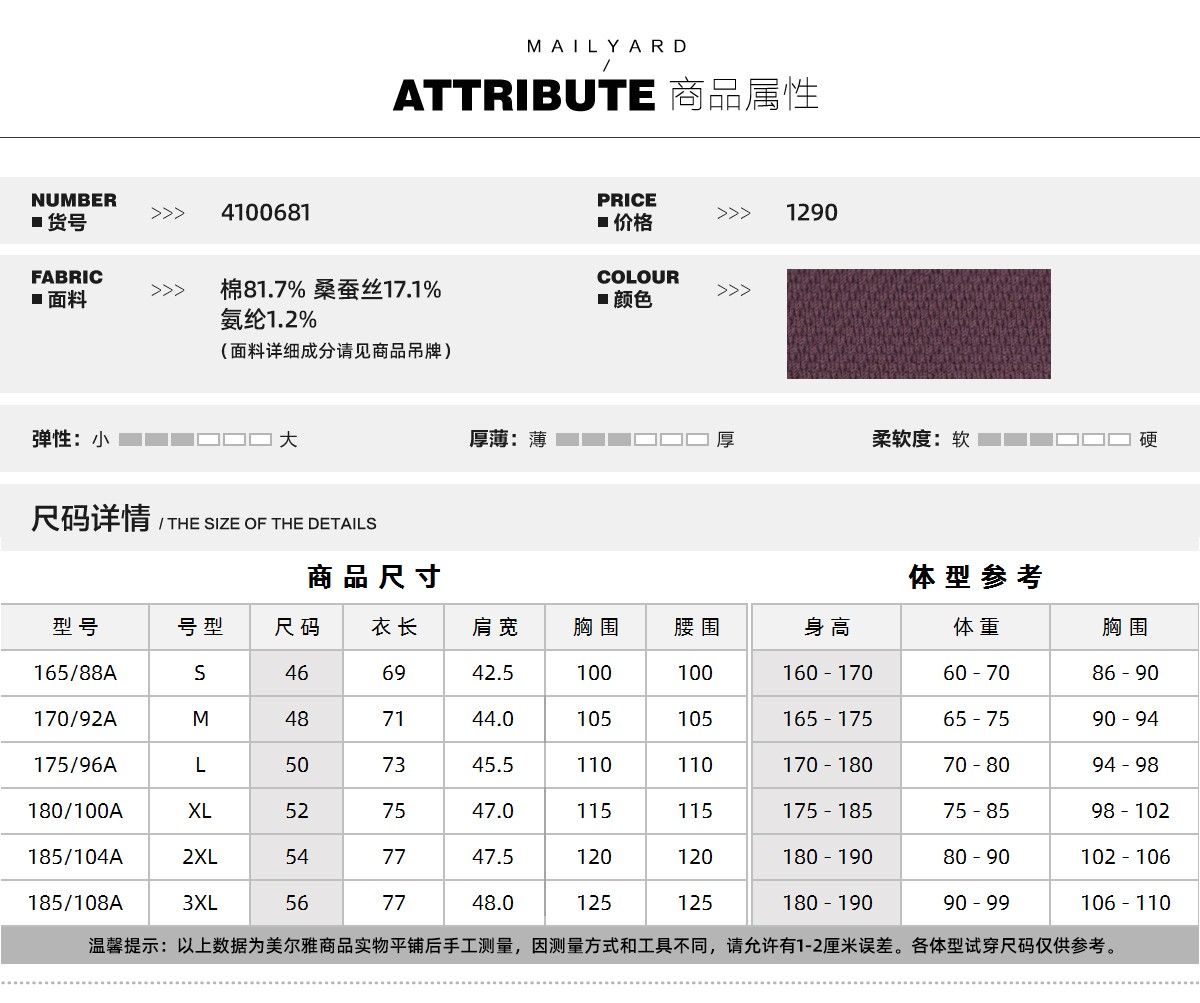Click size code 56 cell
Viewport: 1200px width, 1003px height.
tap(297, 903)
